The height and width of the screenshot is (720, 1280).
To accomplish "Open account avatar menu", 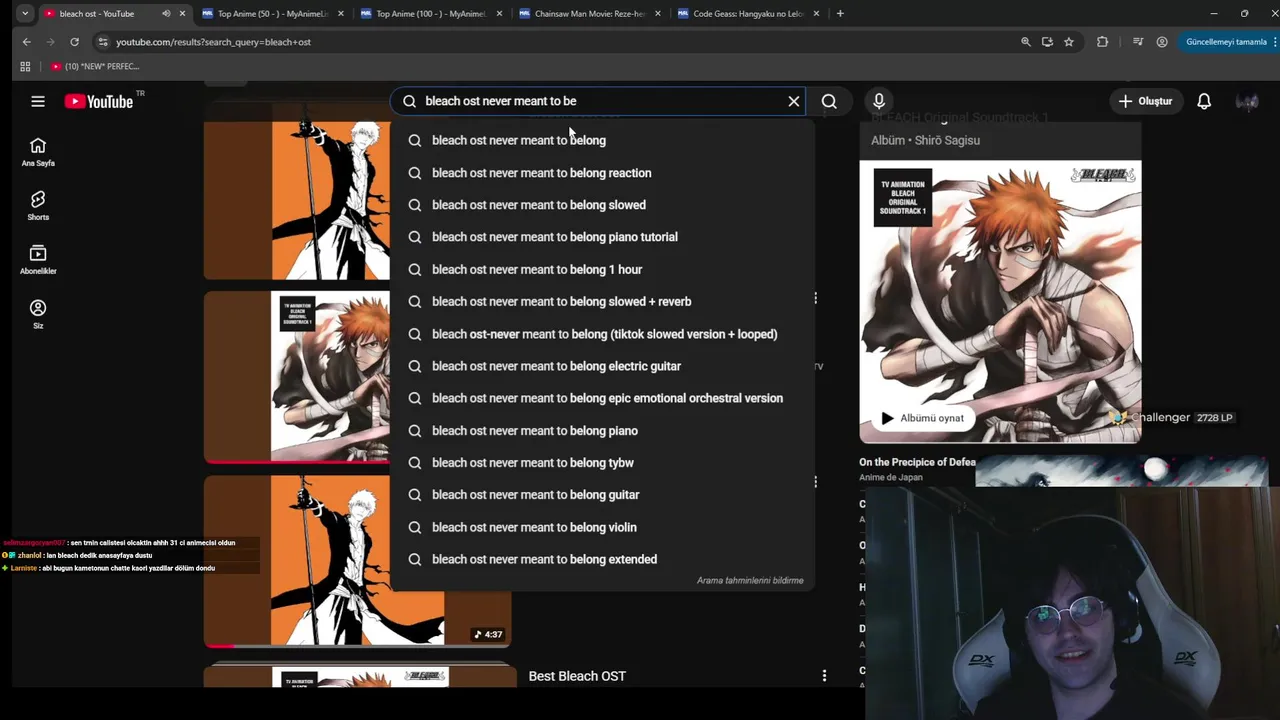I will [x=1247, y=101].
